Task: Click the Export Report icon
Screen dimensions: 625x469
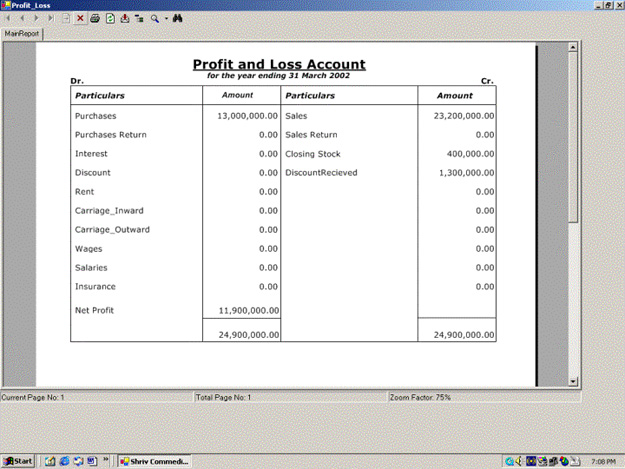Action: (124, 18)
